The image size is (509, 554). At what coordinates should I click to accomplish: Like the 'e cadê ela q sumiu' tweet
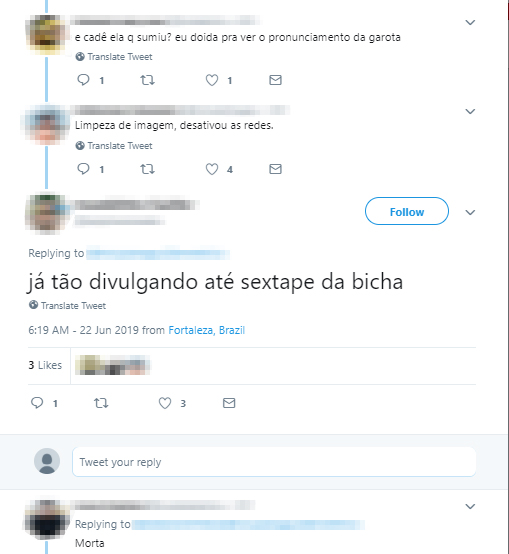coord(212,80)
